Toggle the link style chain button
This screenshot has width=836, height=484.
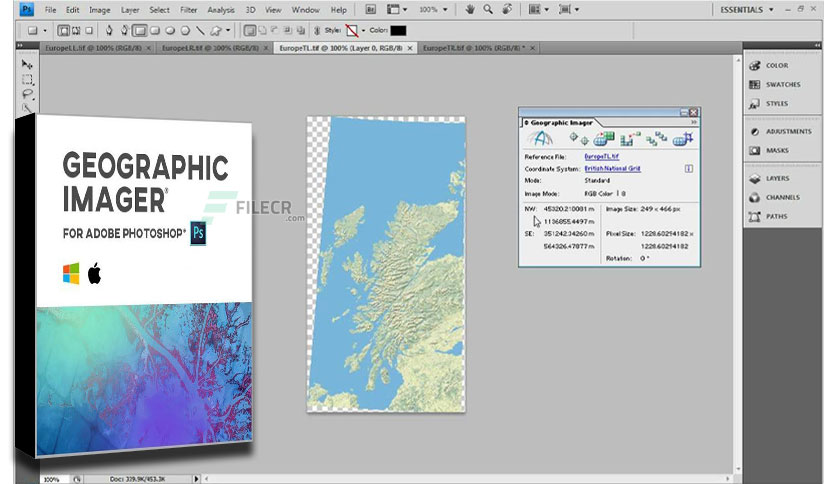click(x=317, y=30)
